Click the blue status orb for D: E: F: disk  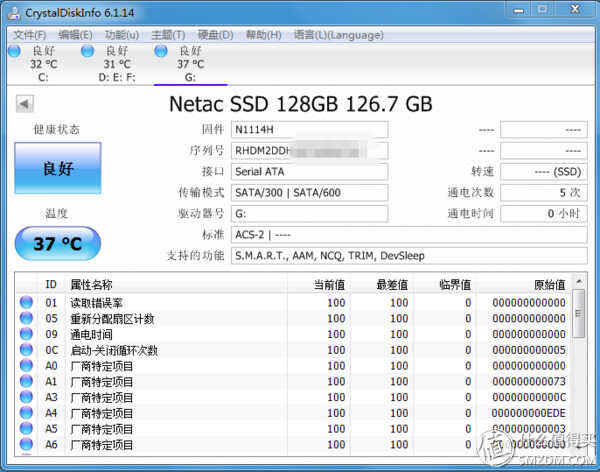pos(88,51)
